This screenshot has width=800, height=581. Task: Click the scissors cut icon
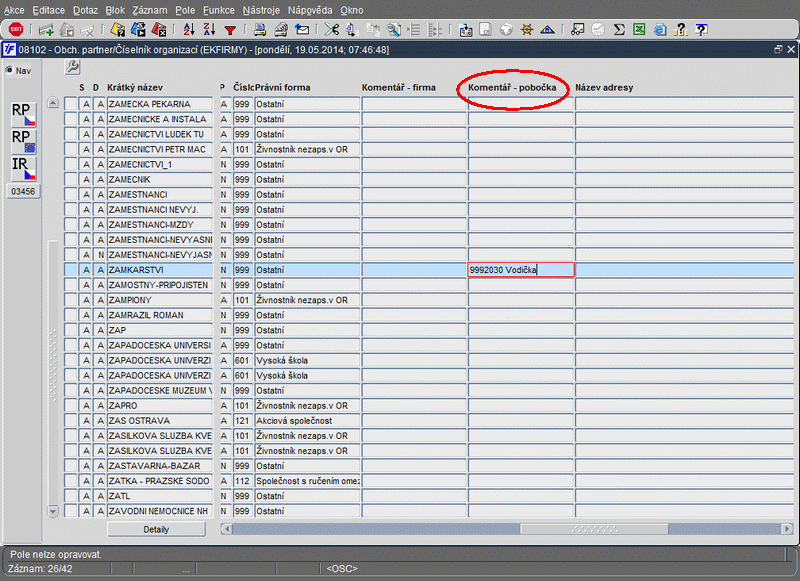click(x=331, y=30)
